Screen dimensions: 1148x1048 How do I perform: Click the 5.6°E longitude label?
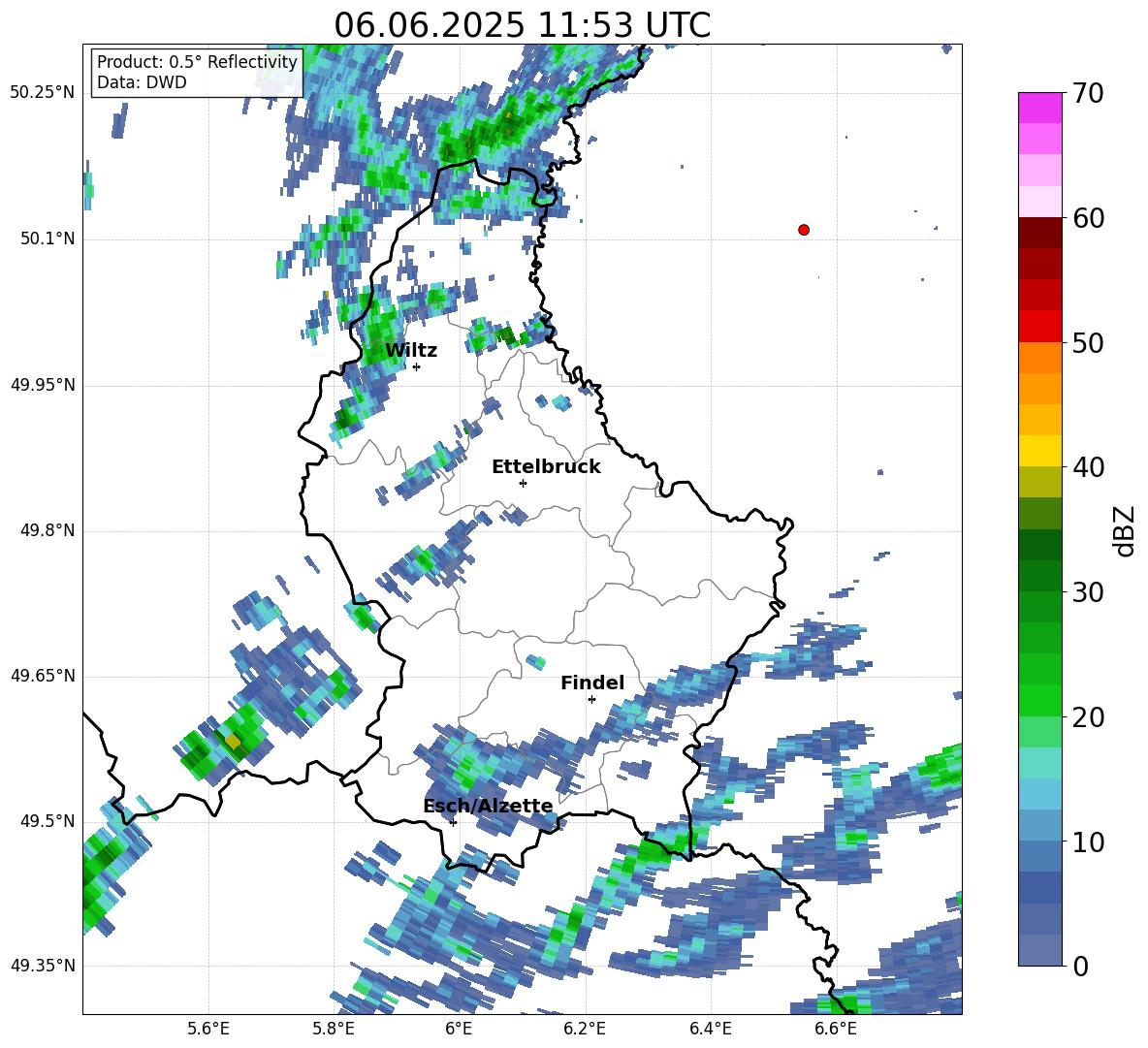click(x=208, y=1029)
